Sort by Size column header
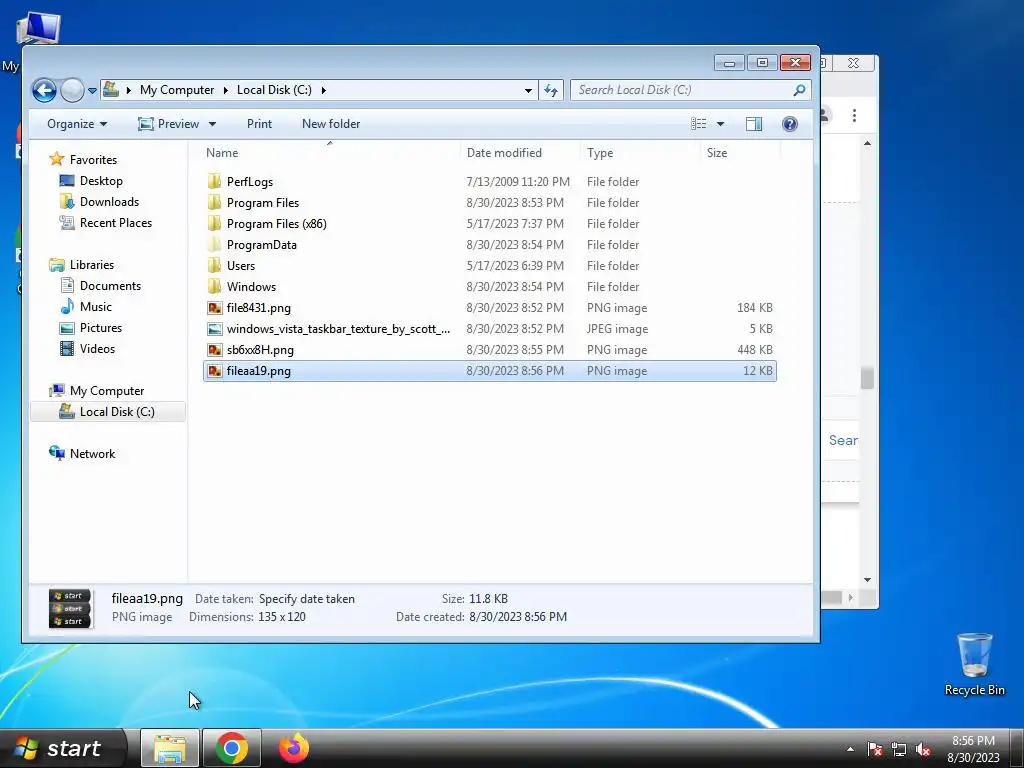 [716, 153]
